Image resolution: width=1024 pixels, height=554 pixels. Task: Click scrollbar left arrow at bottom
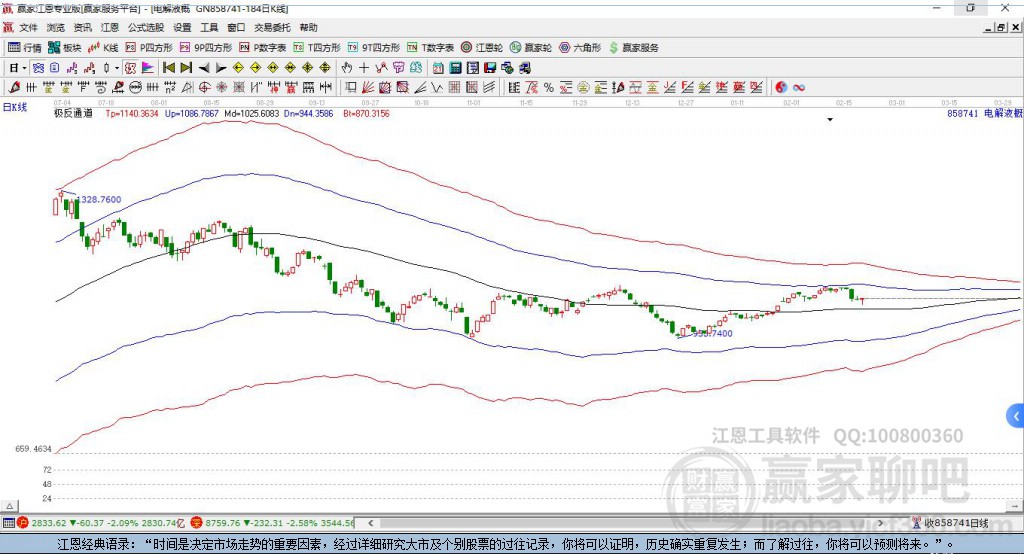coord(370,523)
